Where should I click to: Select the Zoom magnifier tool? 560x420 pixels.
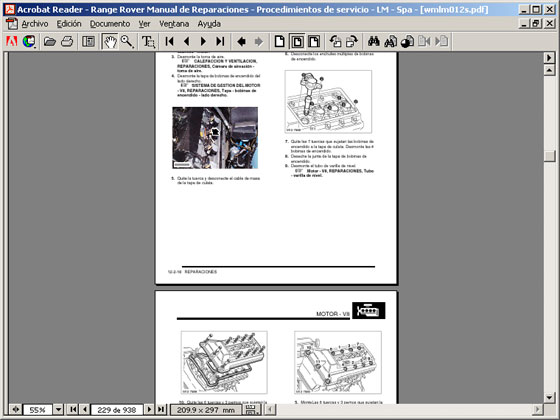pos(127,41)
